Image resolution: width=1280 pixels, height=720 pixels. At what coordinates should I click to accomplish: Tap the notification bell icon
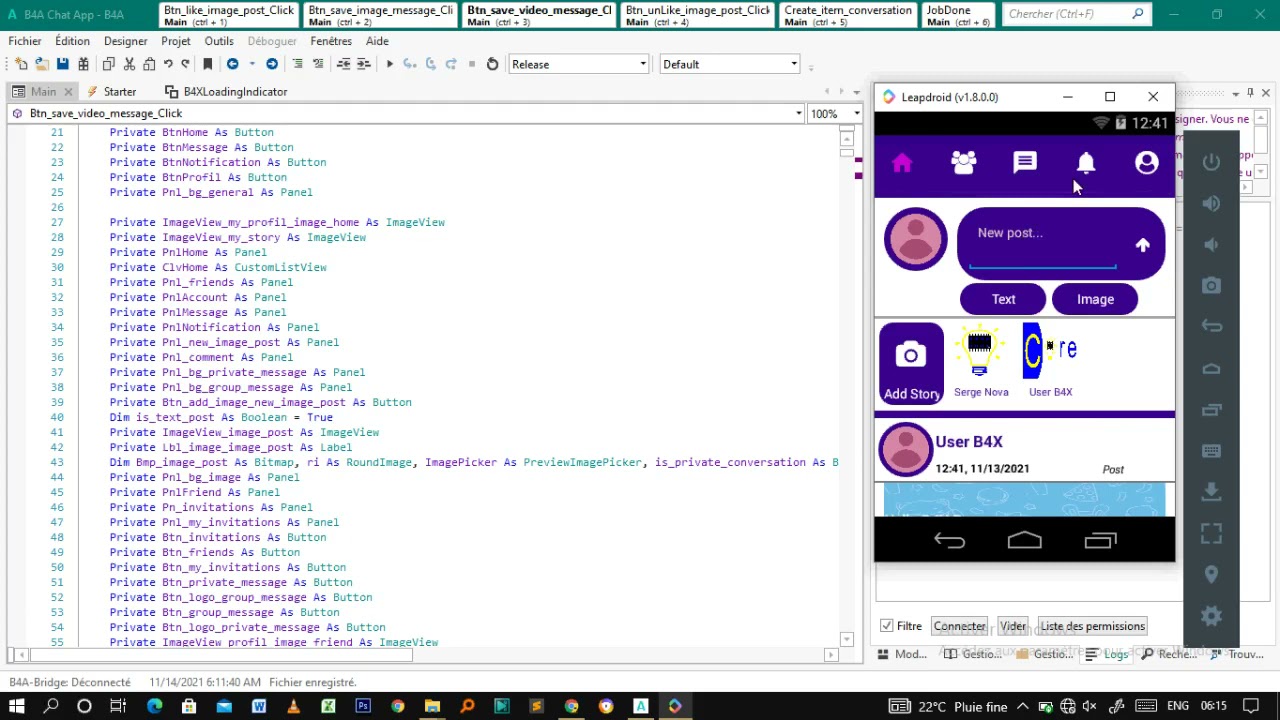click(x=1086, y=163)
